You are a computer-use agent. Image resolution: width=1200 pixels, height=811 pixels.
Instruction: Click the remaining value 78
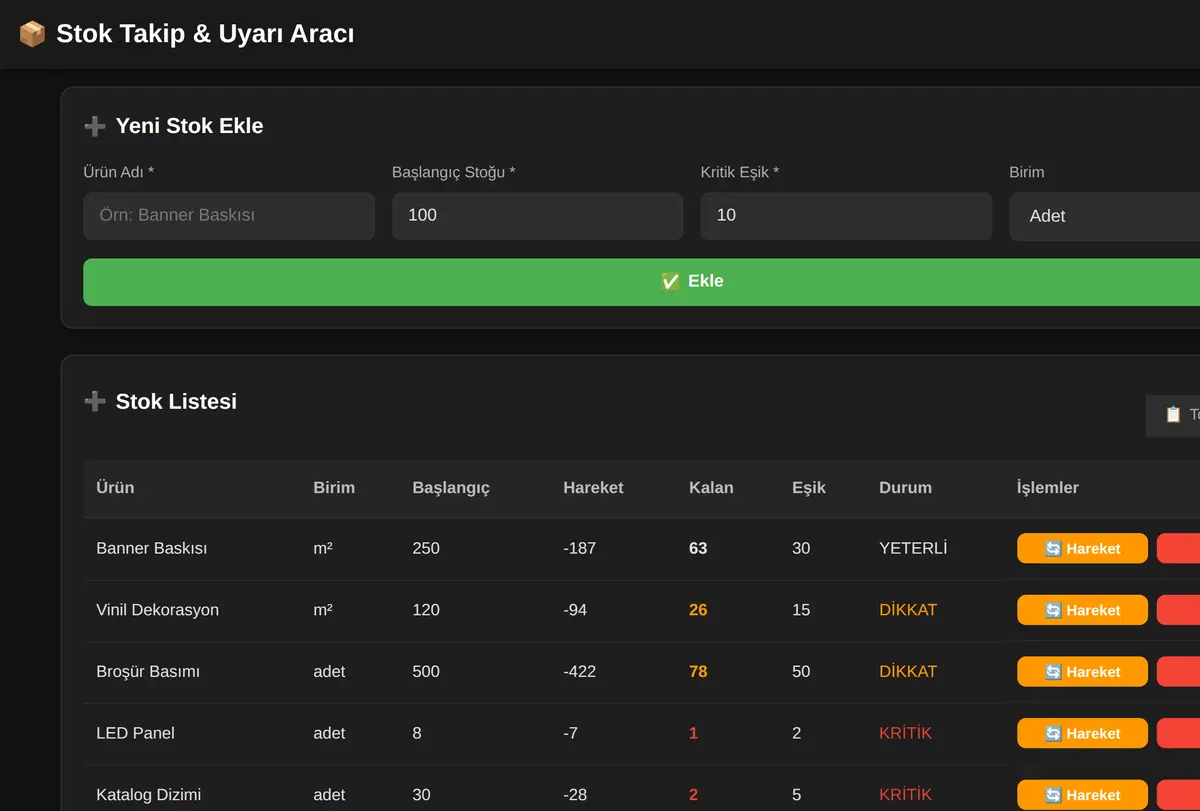point(698,672)
